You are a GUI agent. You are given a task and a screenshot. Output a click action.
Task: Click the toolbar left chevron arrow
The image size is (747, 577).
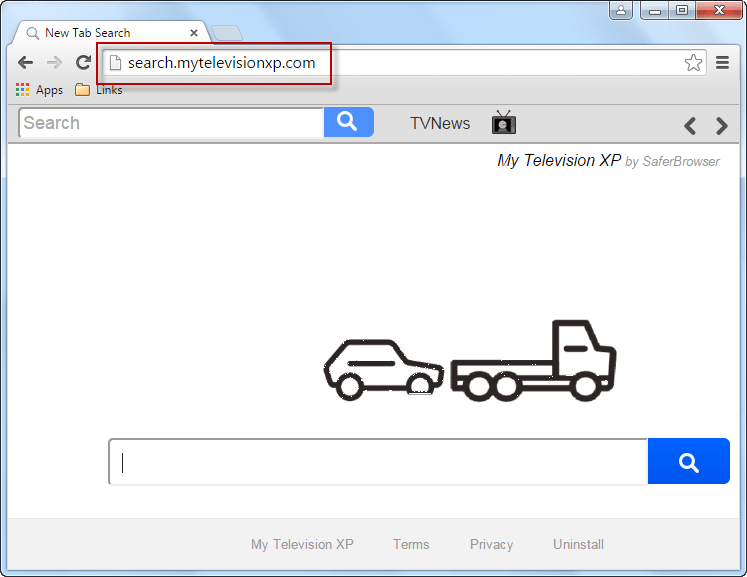pos(690,126)
